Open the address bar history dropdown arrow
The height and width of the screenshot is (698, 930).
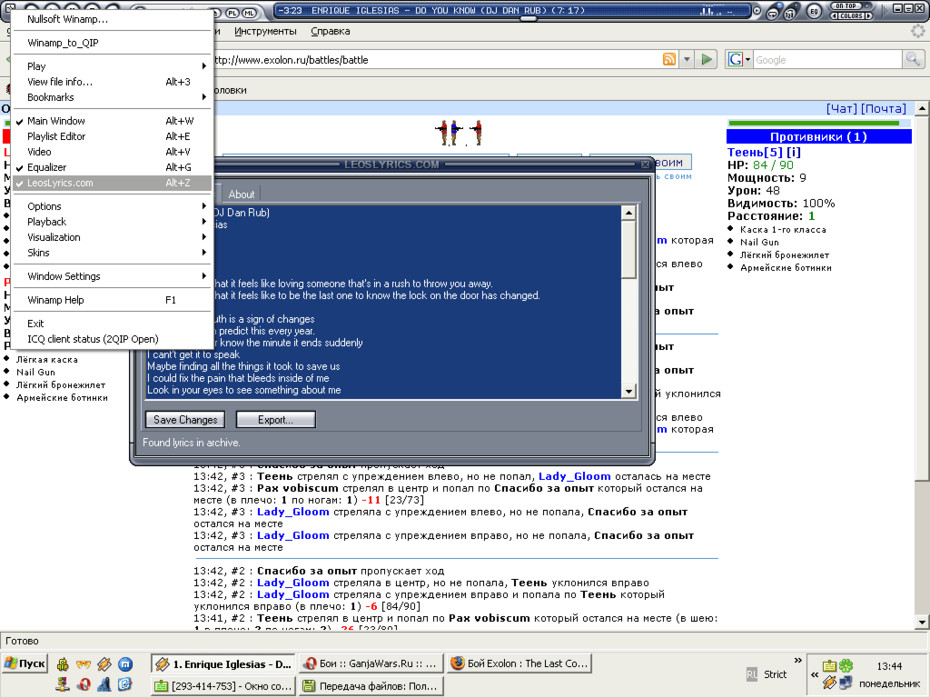pos(687,59)
